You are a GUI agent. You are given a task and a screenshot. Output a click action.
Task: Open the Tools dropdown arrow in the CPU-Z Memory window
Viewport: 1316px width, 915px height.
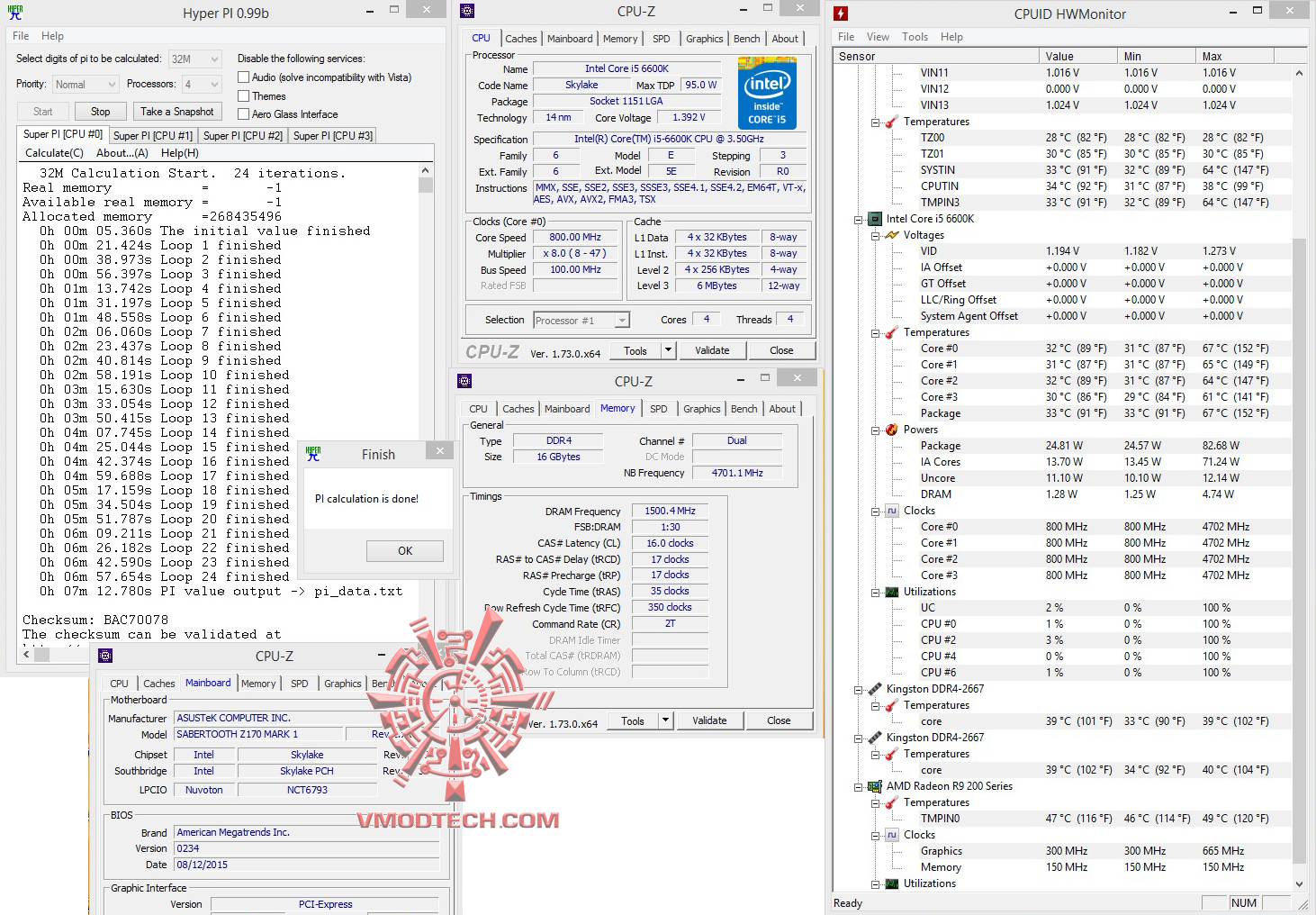(665, 720)
